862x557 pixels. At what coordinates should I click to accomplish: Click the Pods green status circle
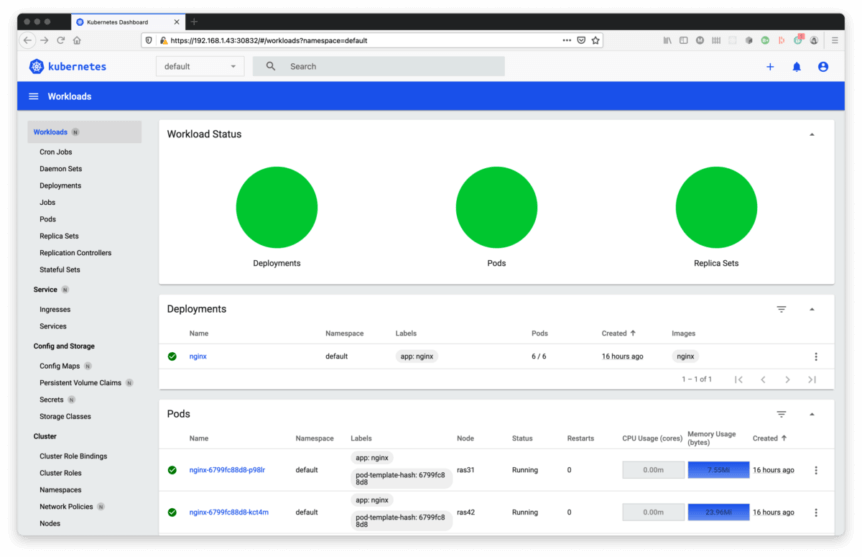(x=496, y=207)
